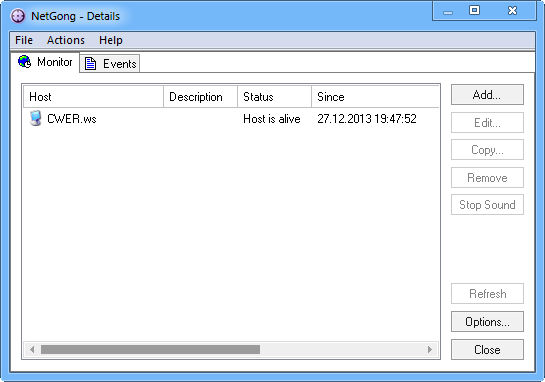
Task: Sort by the Description column header
Action: click(200, 97)
